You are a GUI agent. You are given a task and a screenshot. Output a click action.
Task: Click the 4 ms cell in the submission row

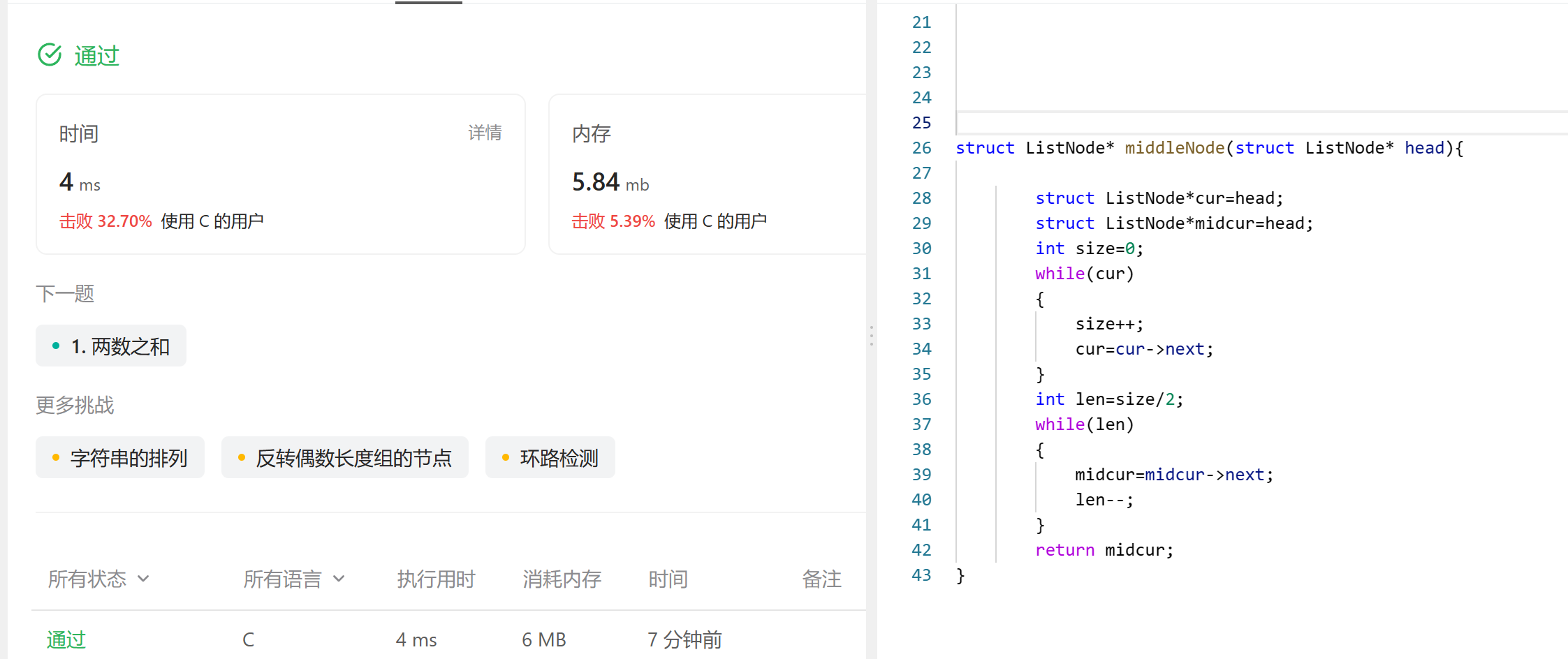point(416,639)
